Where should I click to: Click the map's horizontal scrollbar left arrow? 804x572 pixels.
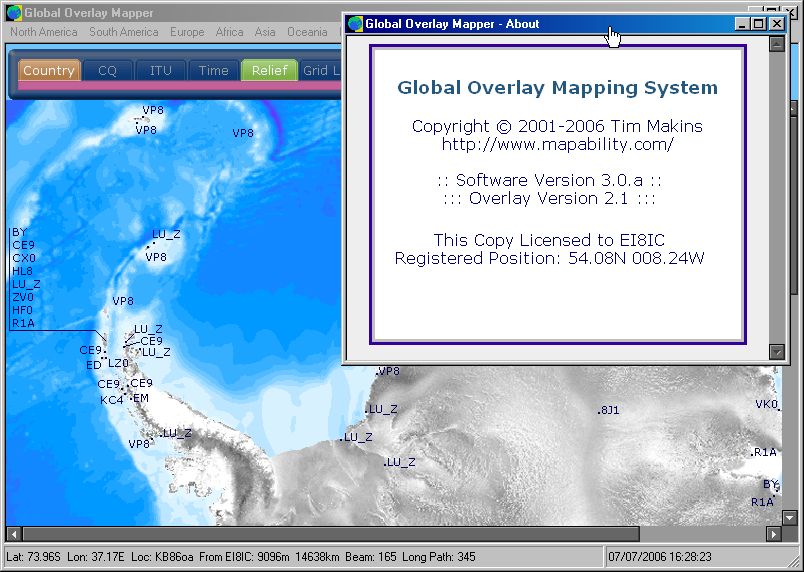click(14, 534)
